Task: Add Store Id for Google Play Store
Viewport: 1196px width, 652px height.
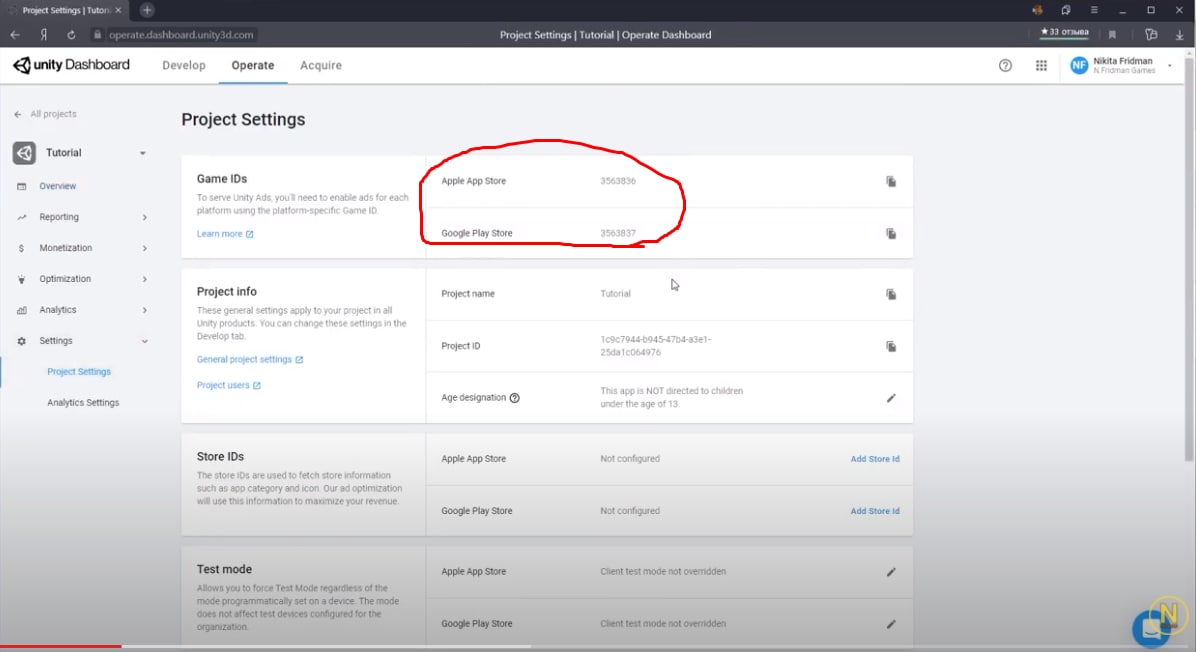Action: point(875,511)
